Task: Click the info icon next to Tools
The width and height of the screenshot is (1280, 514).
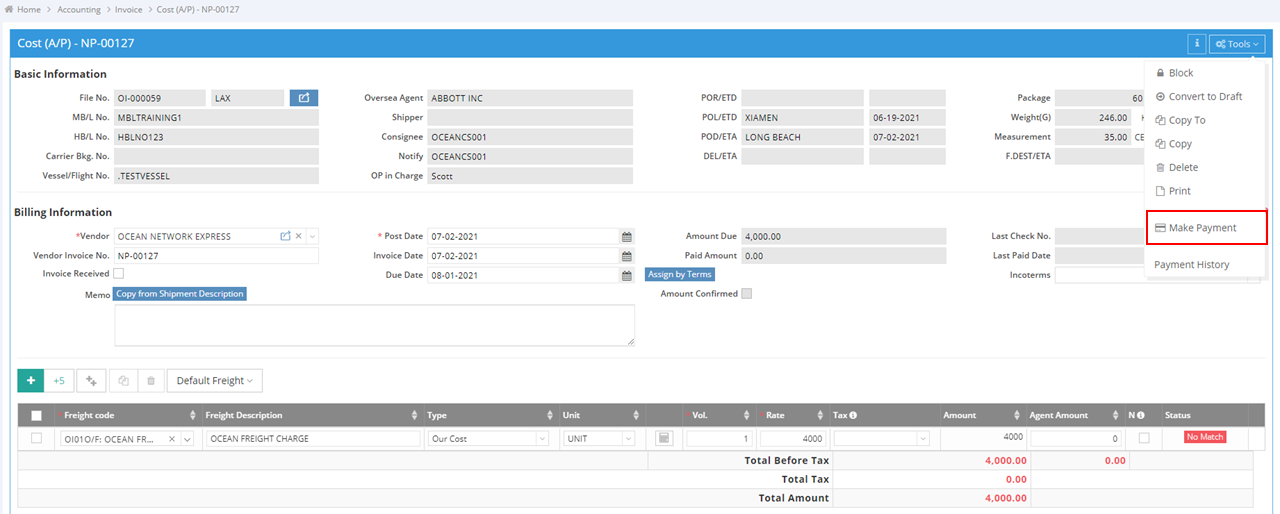Action: [x=1196, y=44]
